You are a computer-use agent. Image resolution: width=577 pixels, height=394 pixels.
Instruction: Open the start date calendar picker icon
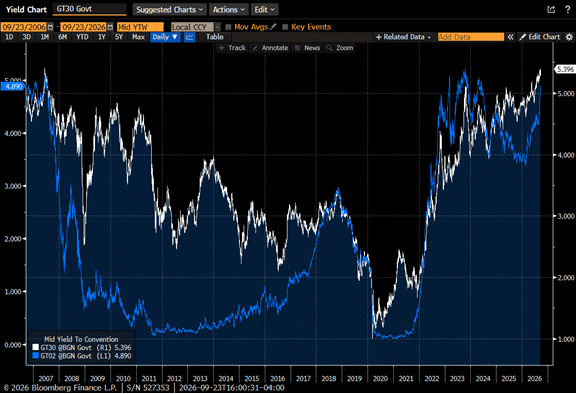[x=50, y=27]
